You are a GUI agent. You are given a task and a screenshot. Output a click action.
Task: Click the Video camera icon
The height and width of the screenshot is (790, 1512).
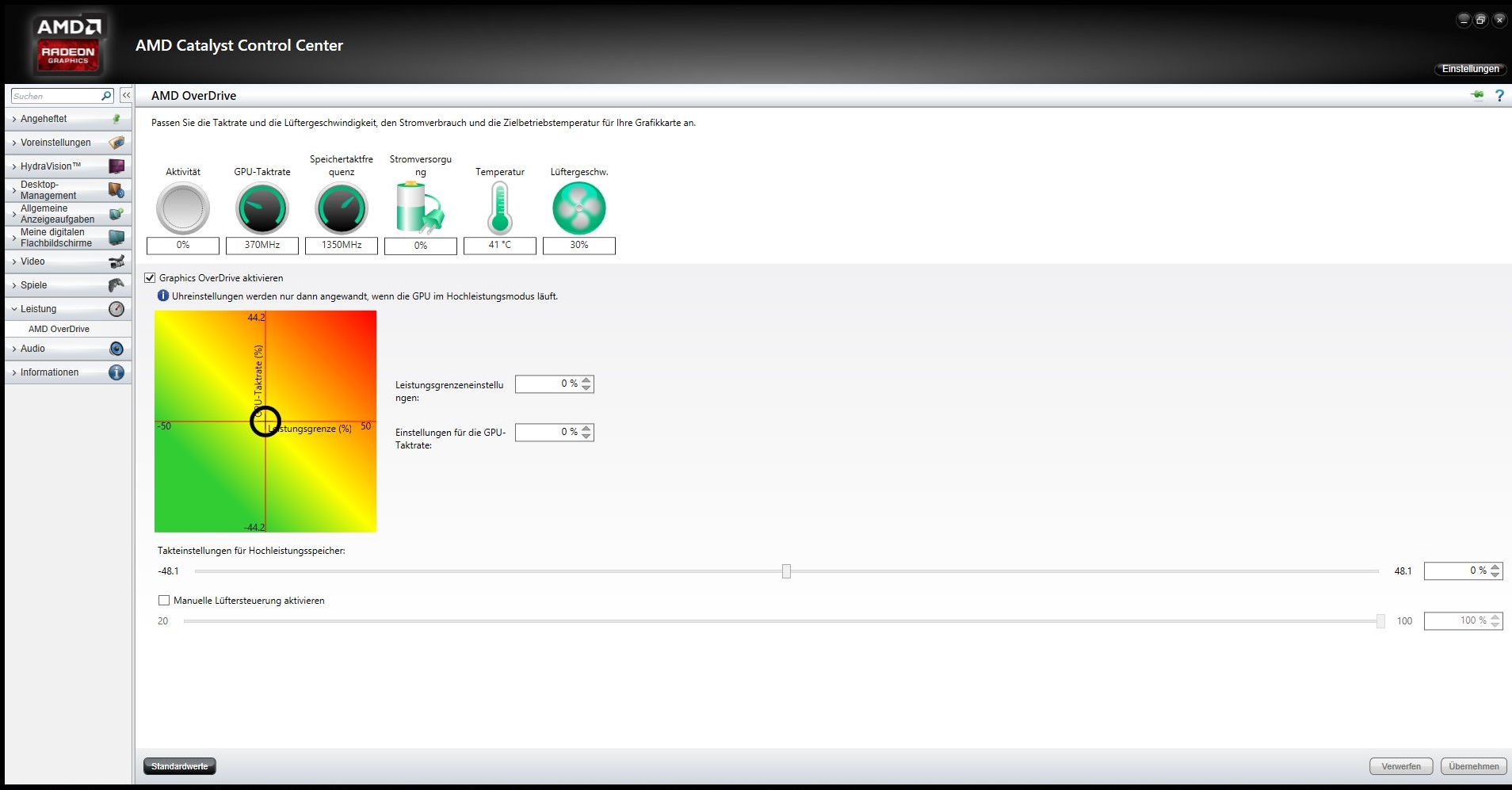point(116,261)
